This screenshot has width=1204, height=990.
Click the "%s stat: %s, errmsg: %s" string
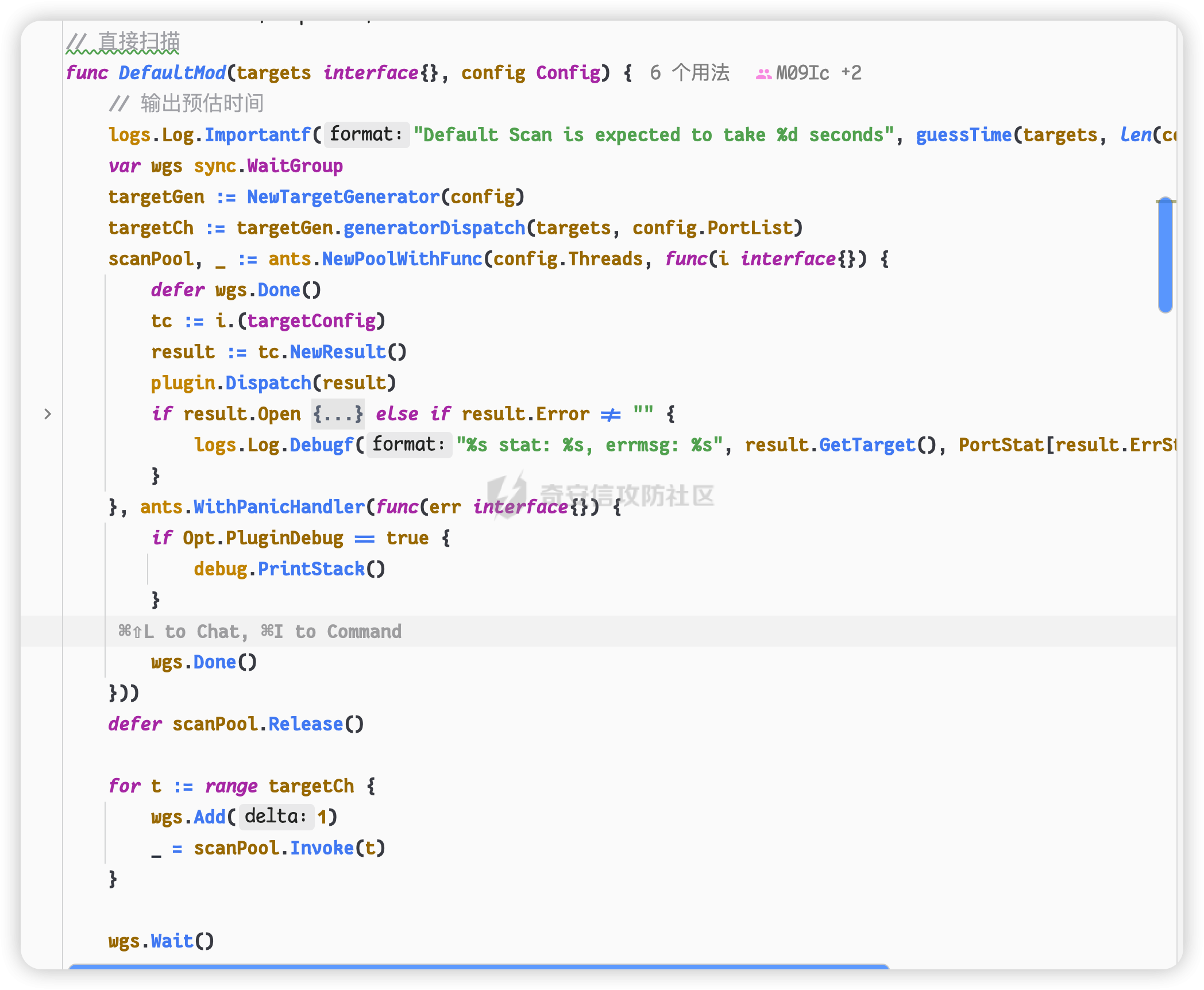pyautogui.click(x=590, y=445)
